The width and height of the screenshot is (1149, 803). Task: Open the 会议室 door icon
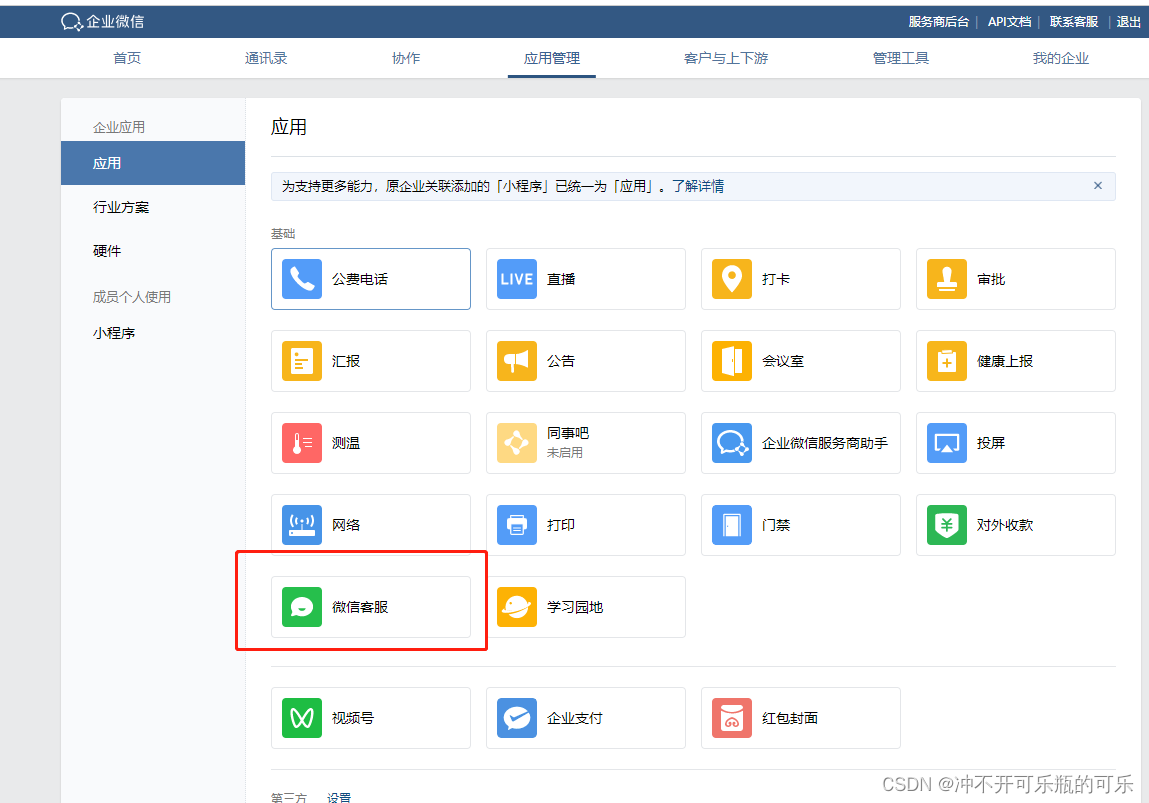tap(731, 361)
